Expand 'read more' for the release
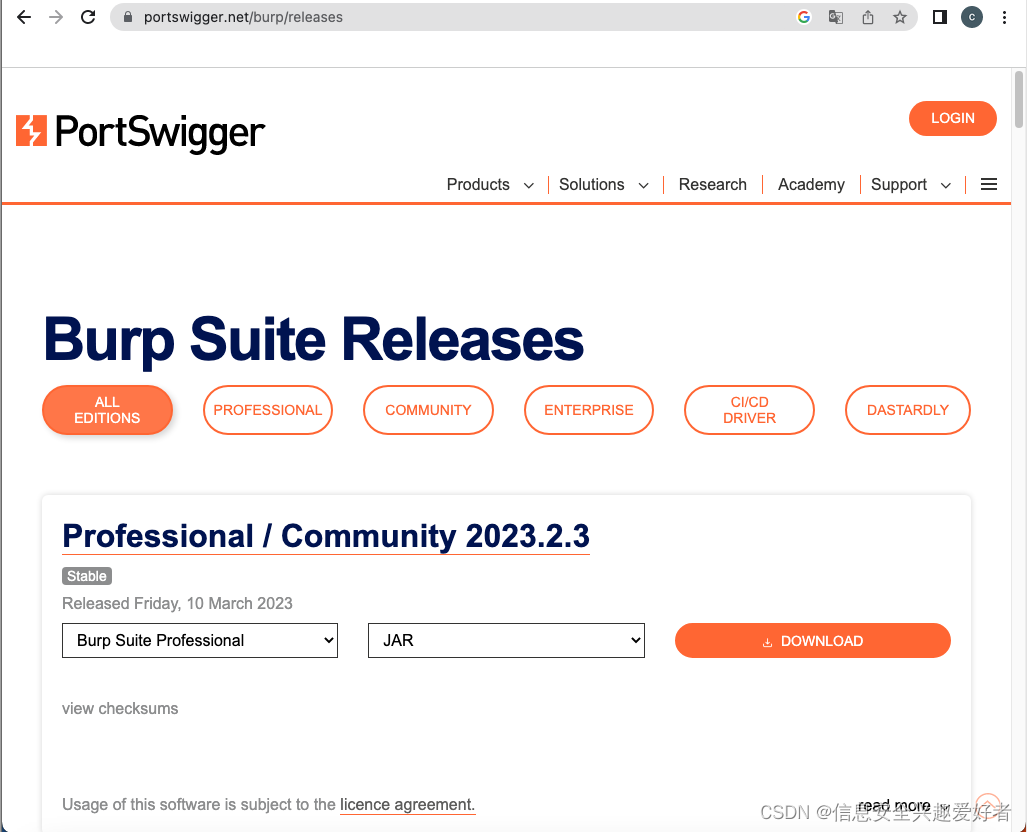Screen dimensions: 1027x832 (x=903, y=805)
